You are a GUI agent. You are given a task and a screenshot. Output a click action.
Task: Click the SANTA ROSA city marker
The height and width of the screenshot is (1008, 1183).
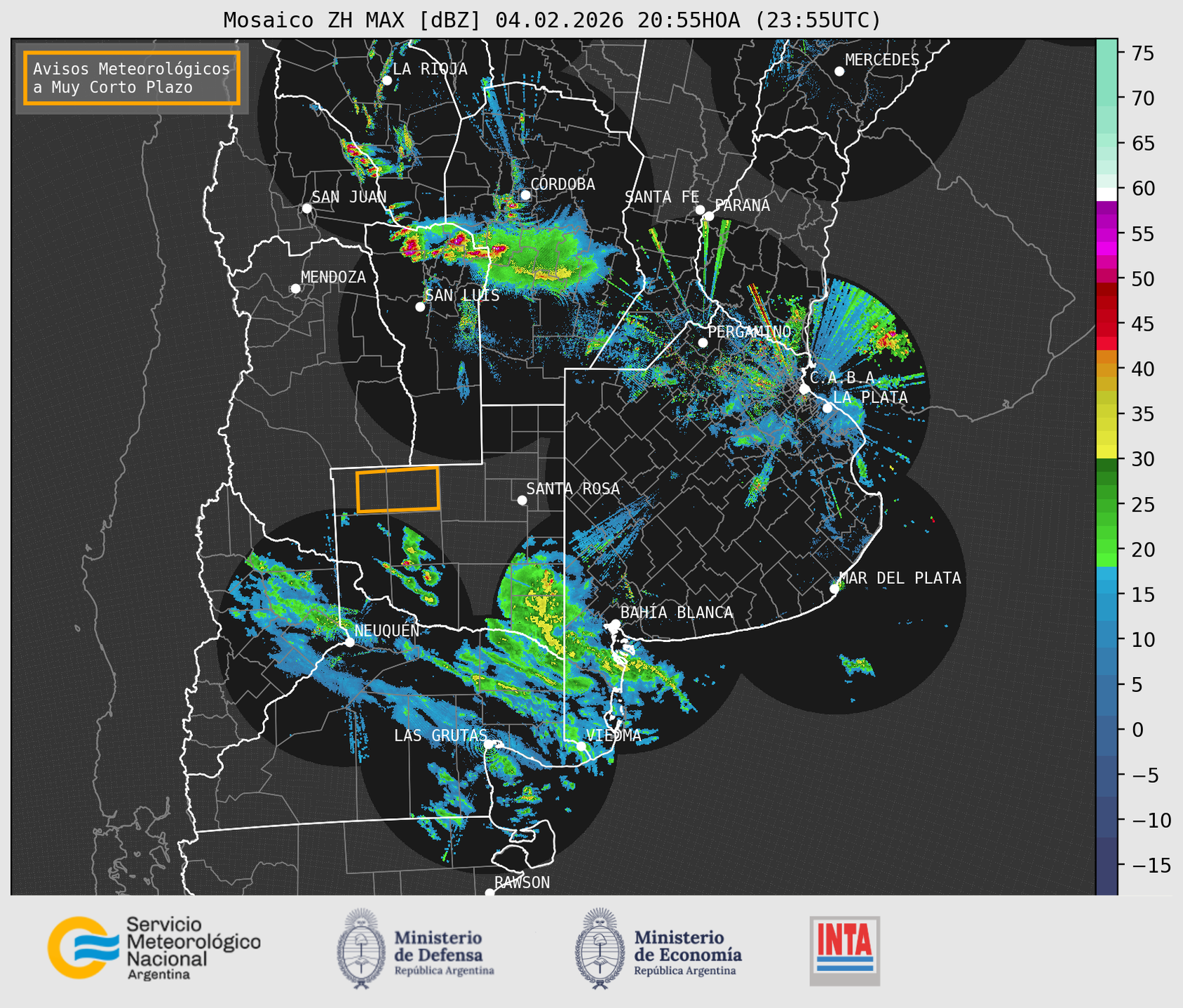(x=522, y=500)
